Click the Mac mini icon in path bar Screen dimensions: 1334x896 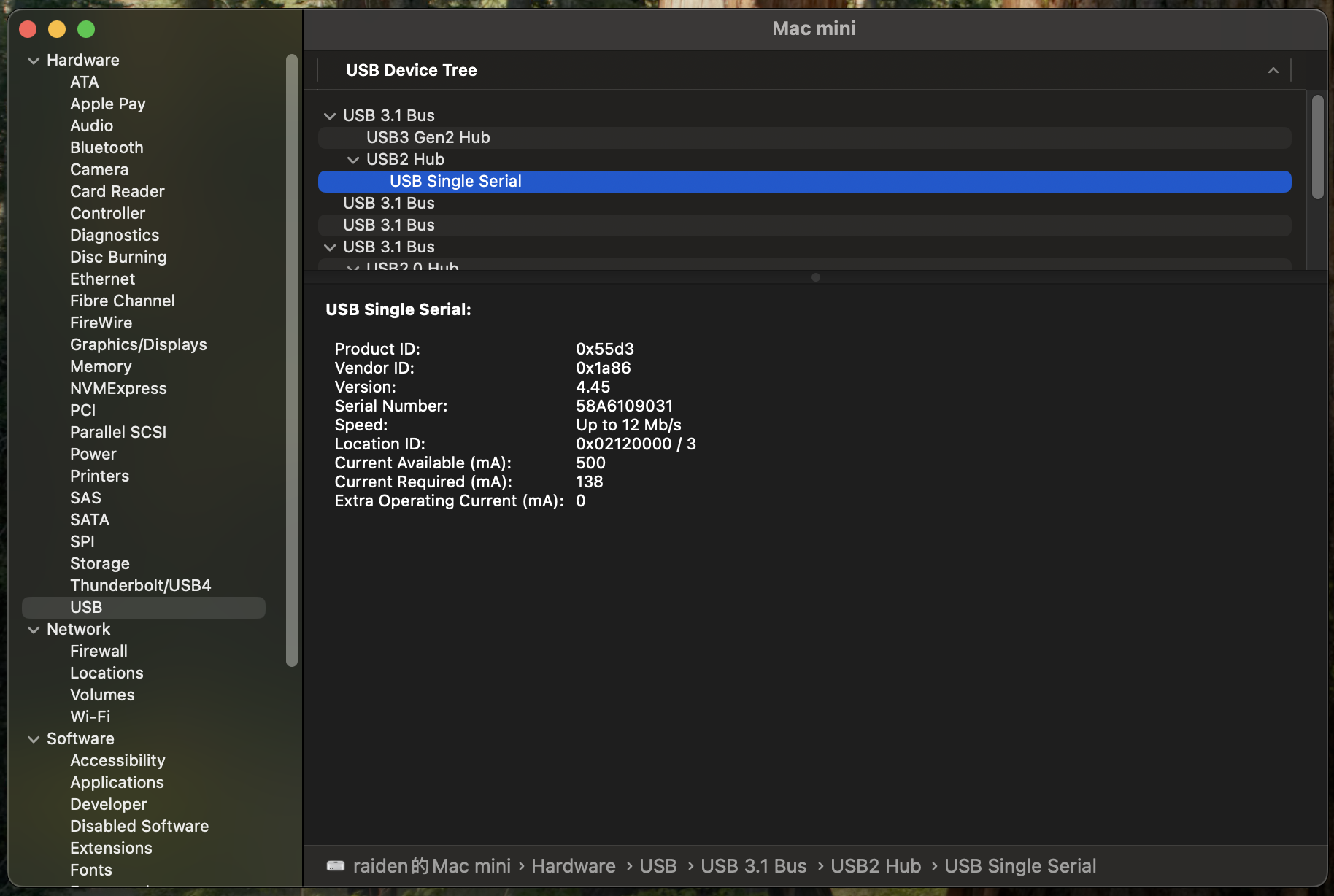[x=336, y=866]
